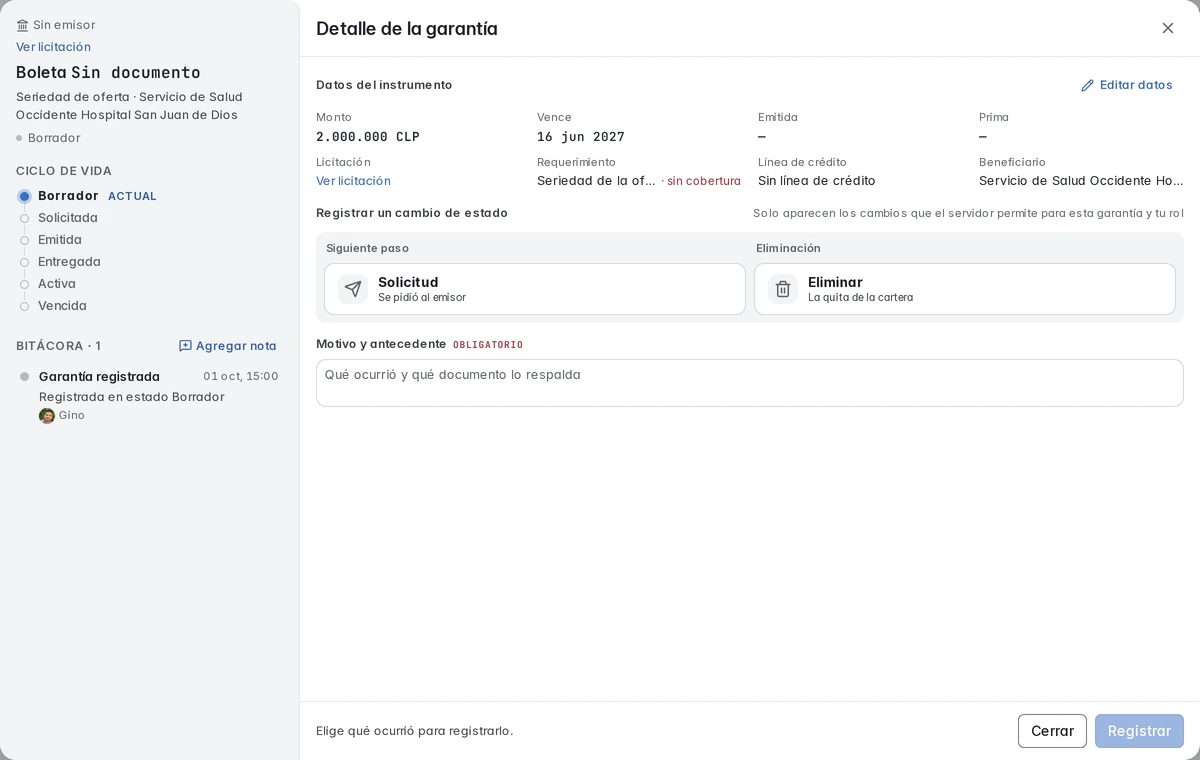Click the Elige qué ocurrió para registrarlo hint
This screenshot has width=1200, height=760.
coord(415,731)
